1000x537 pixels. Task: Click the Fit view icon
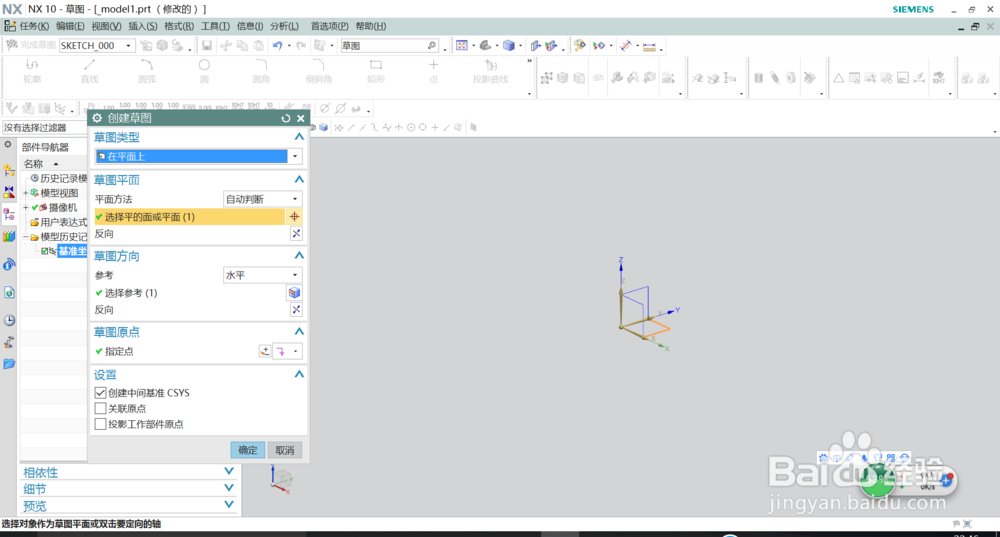tap(462, 45)
